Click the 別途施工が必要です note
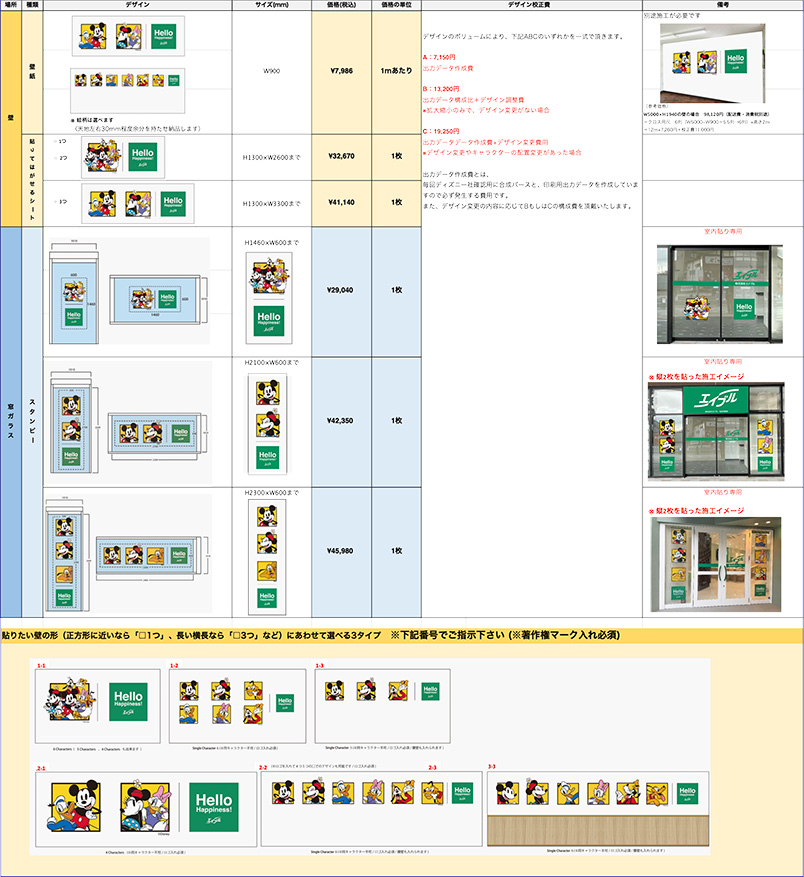Image resolution: width=804 pixels, height=877 pixels. pos(672,16)
